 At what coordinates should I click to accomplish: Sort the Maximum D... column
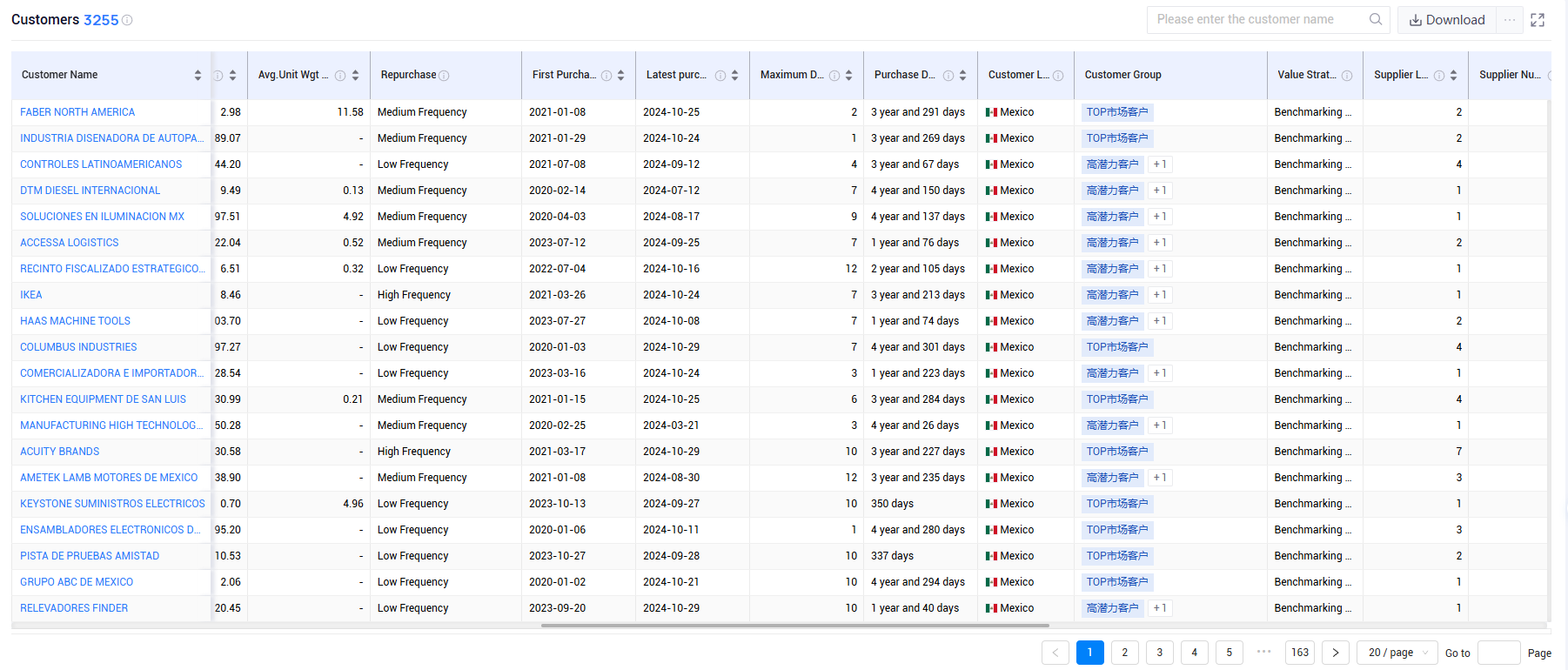(848, 76)
